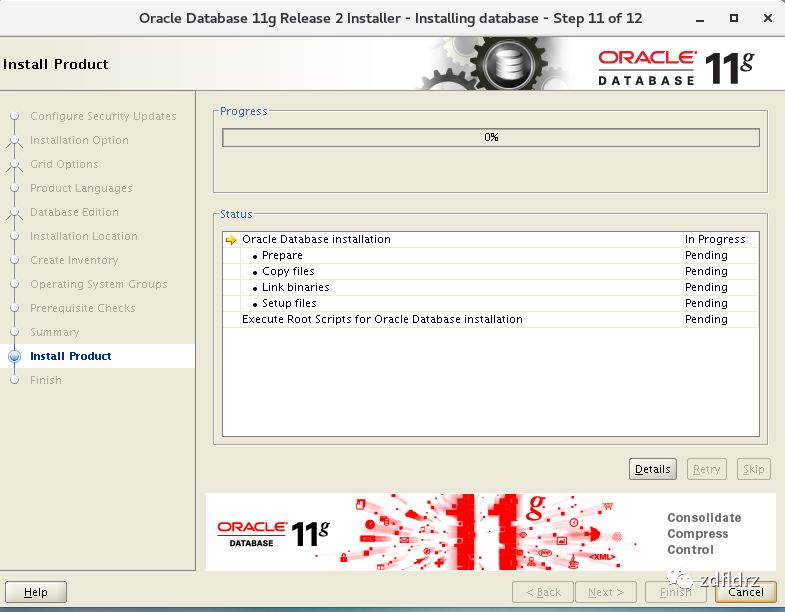Select the Create Inventory step
Screen dimensions: 785x612
pyautogui.click(x=74, y=260)
